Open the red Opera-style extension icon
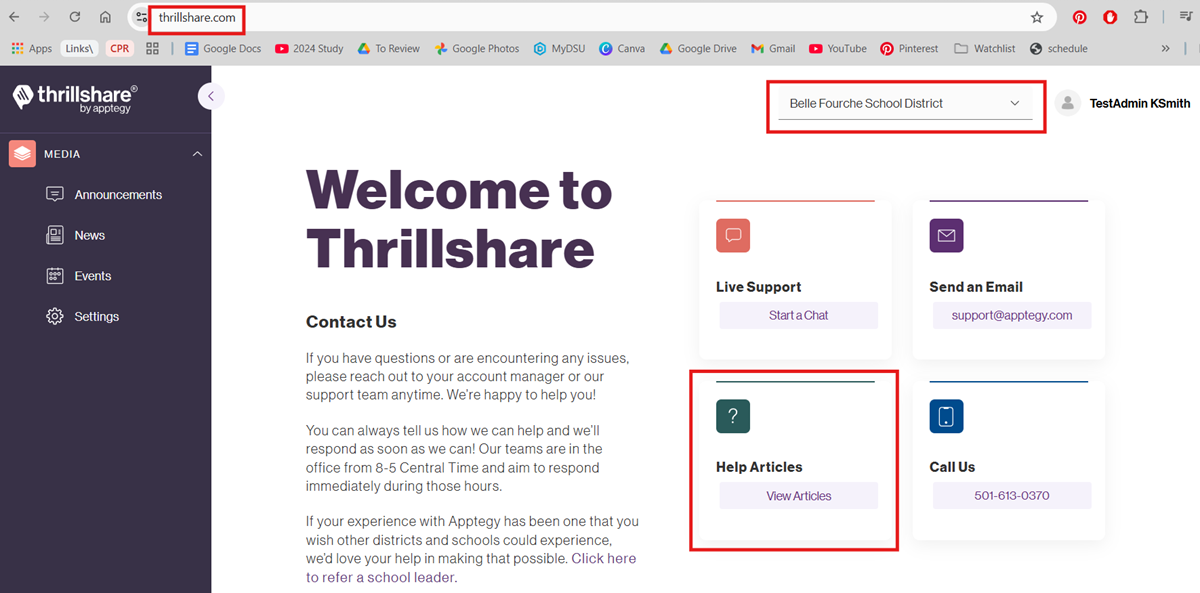 coord(1110,17)
